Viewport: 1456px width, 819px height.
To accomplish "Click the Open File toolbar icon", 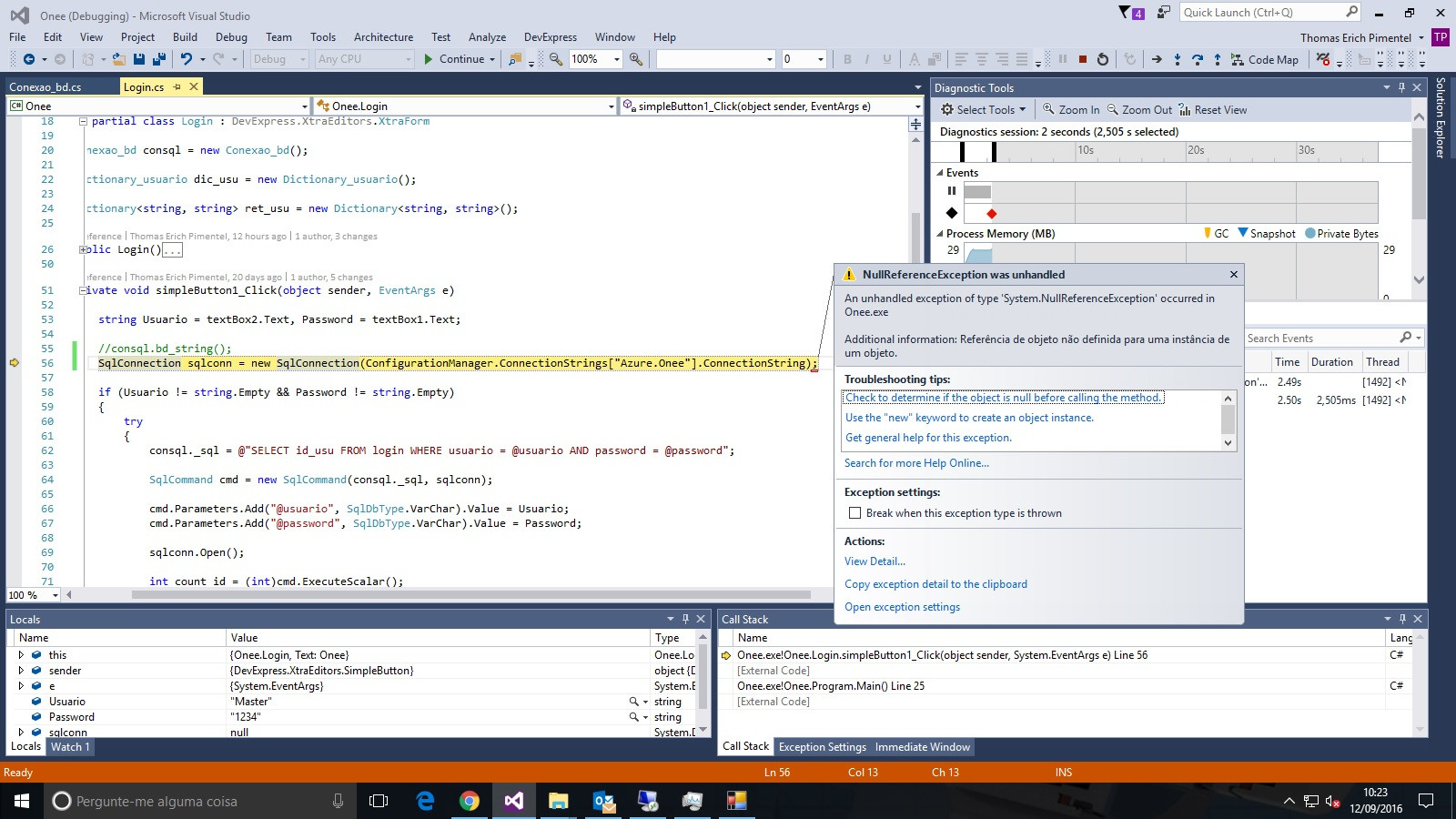I will coord(119,59).
